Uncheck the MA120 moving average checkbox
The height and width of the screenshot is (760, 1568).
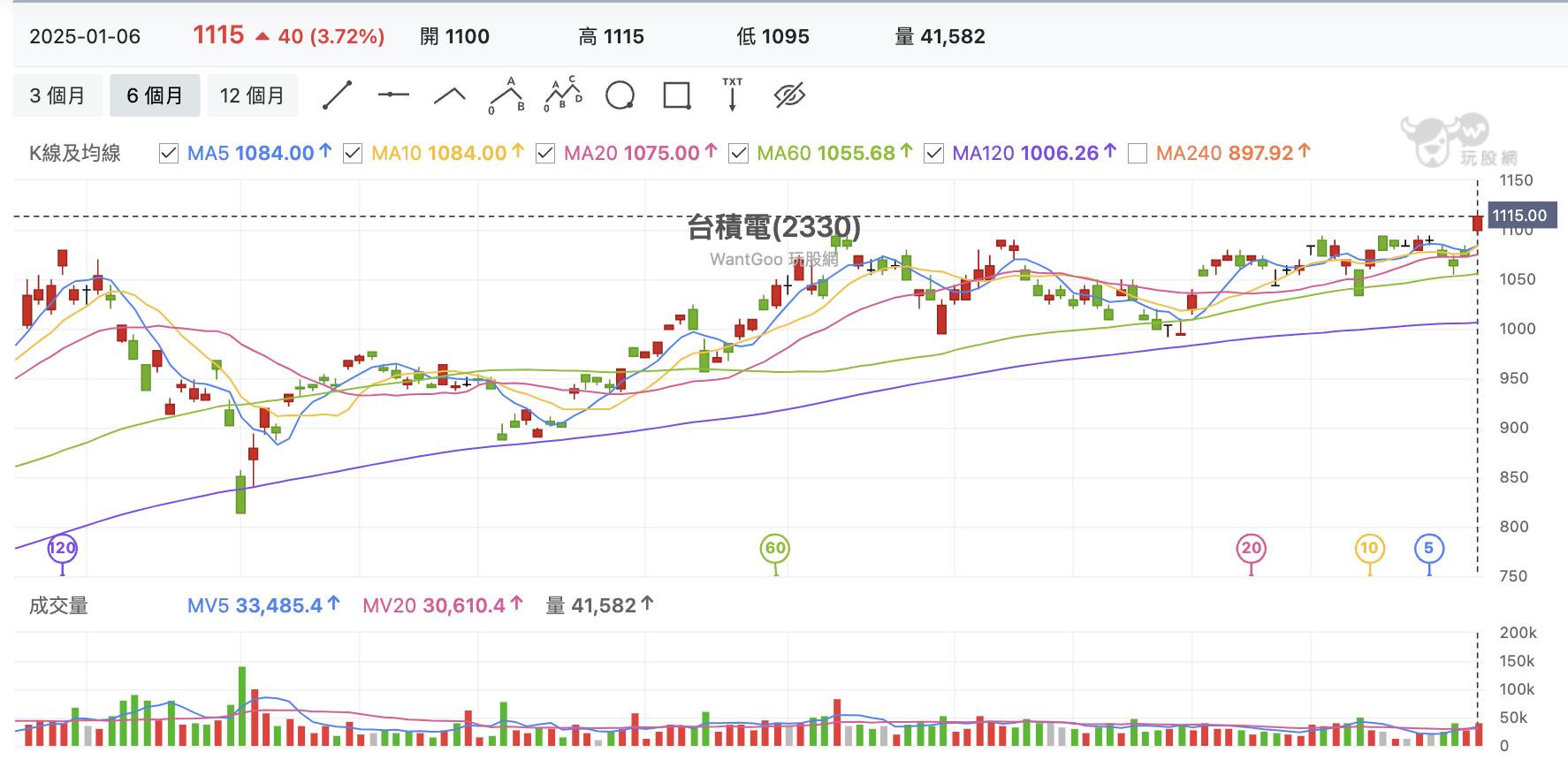tap(933, 154)
